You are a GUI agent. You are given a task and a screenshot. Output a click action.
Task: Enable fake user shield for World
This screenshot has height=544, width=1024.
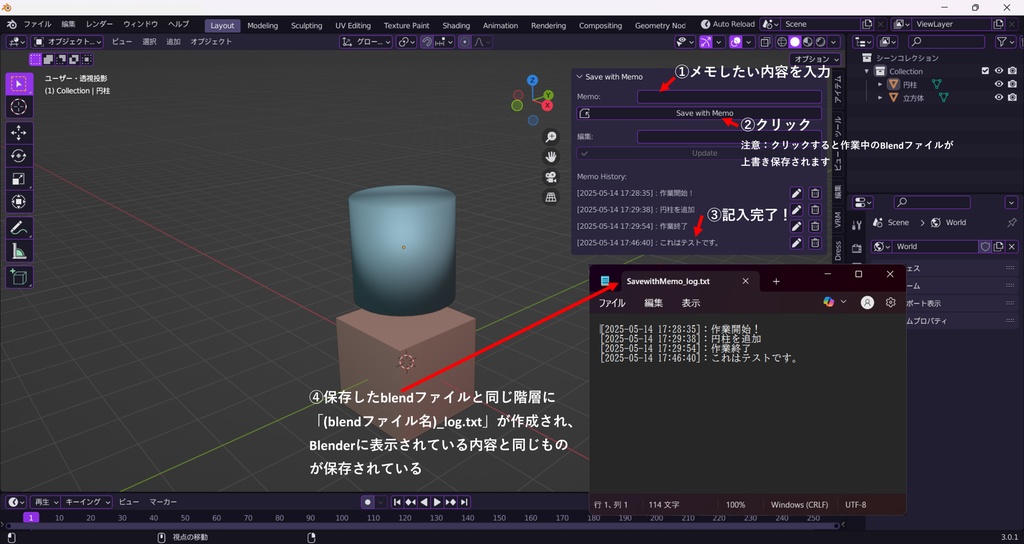985,246
